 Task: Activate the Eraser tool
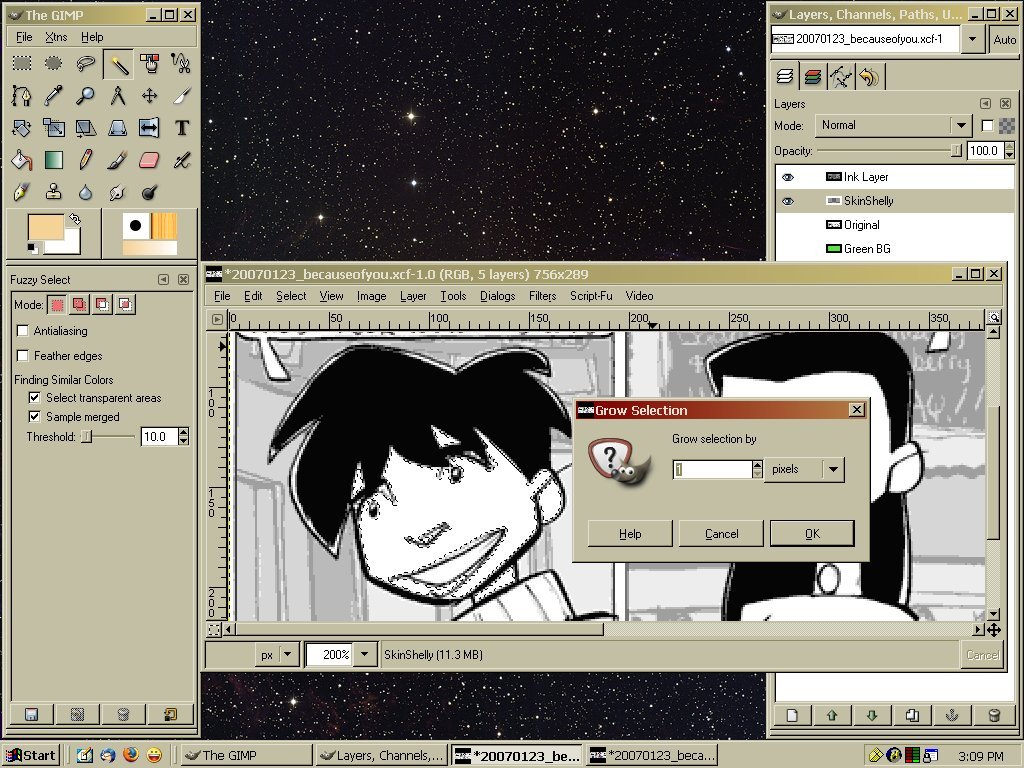[x=150, y=159]
